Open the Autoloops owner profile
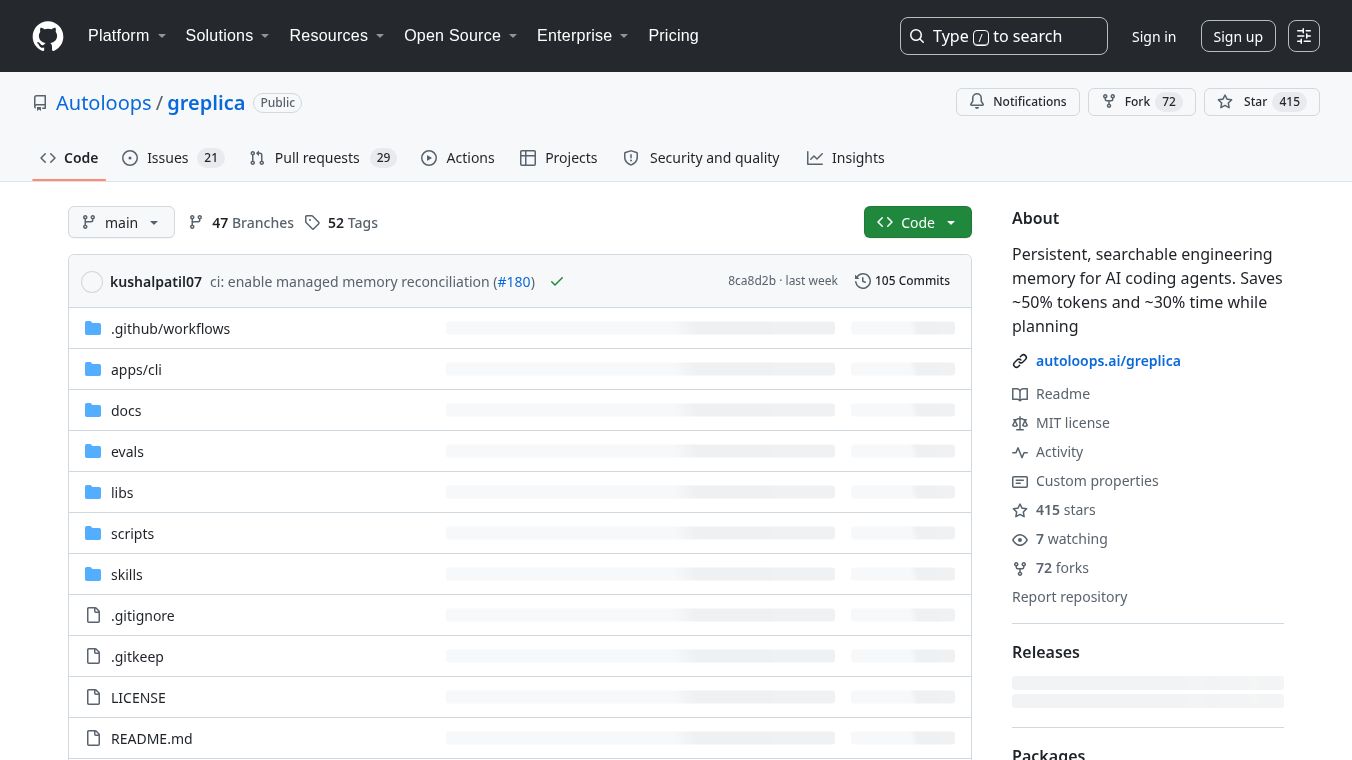1352x760 pixels. 104,103
